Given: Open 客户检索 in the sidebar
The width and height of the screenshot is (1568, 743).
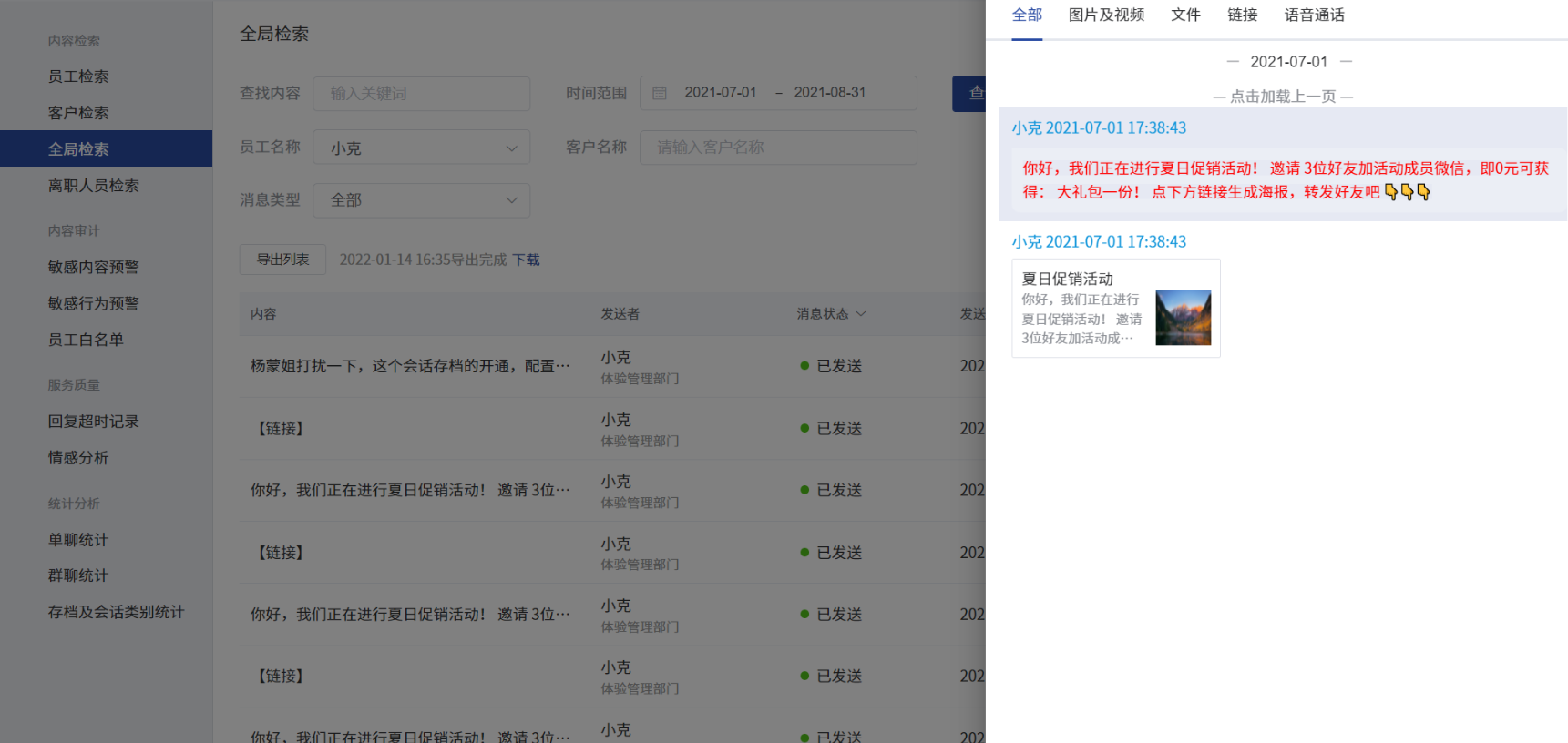Looking at the screenshot, I should click(78, 113).
